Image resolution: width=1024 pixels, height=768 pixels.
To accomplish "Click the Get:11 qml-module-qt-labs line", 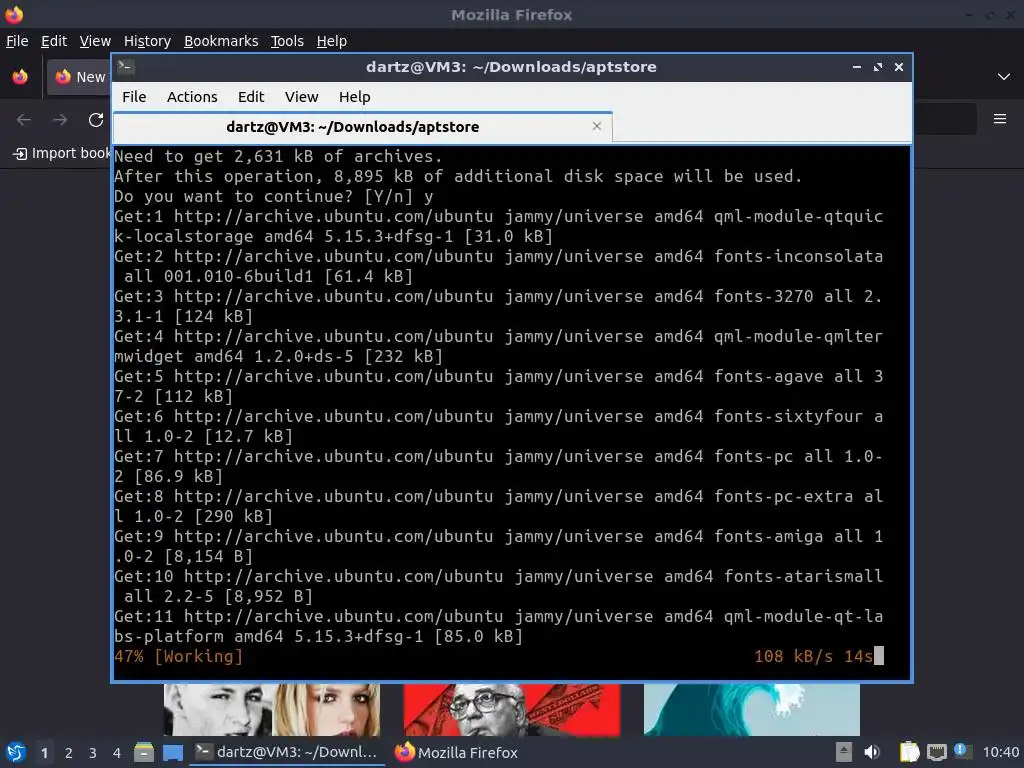I will 498,626.
